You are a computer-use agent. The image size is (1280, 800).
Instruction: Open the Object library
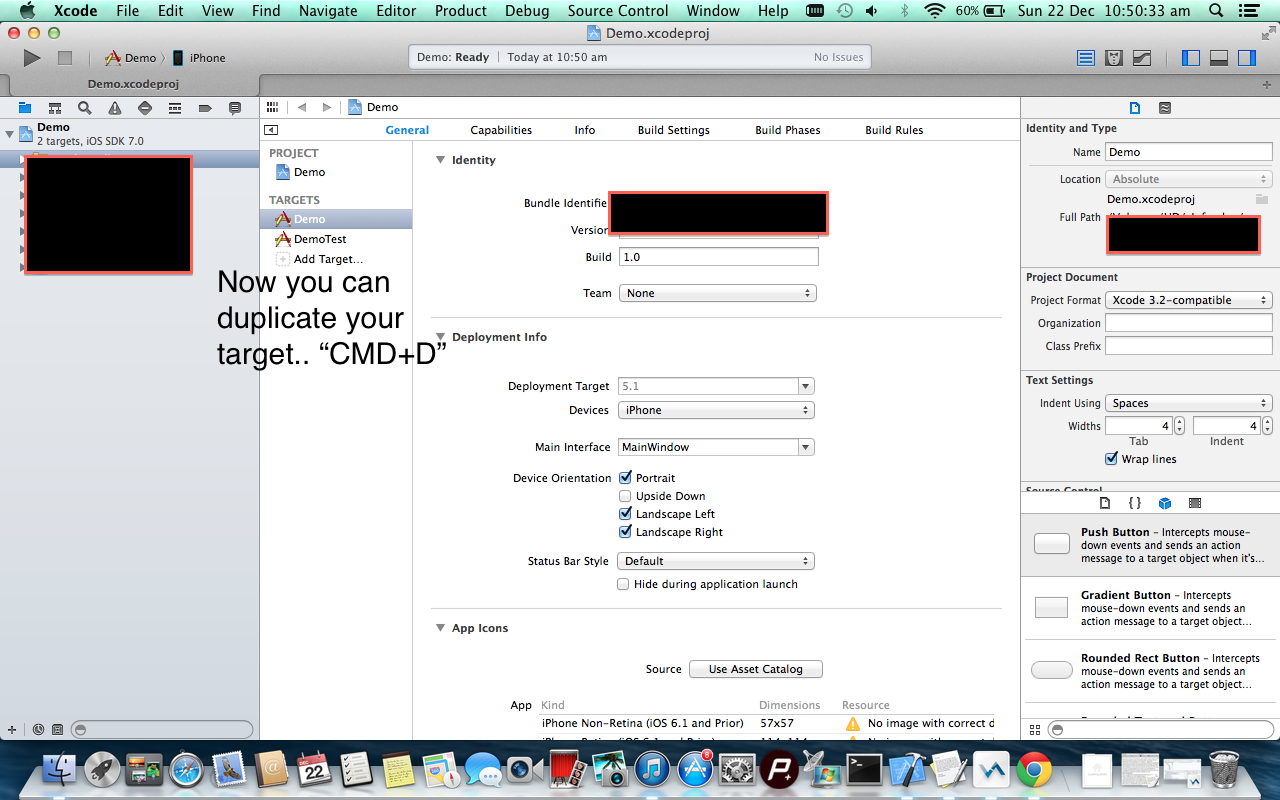pos(1165,503)
